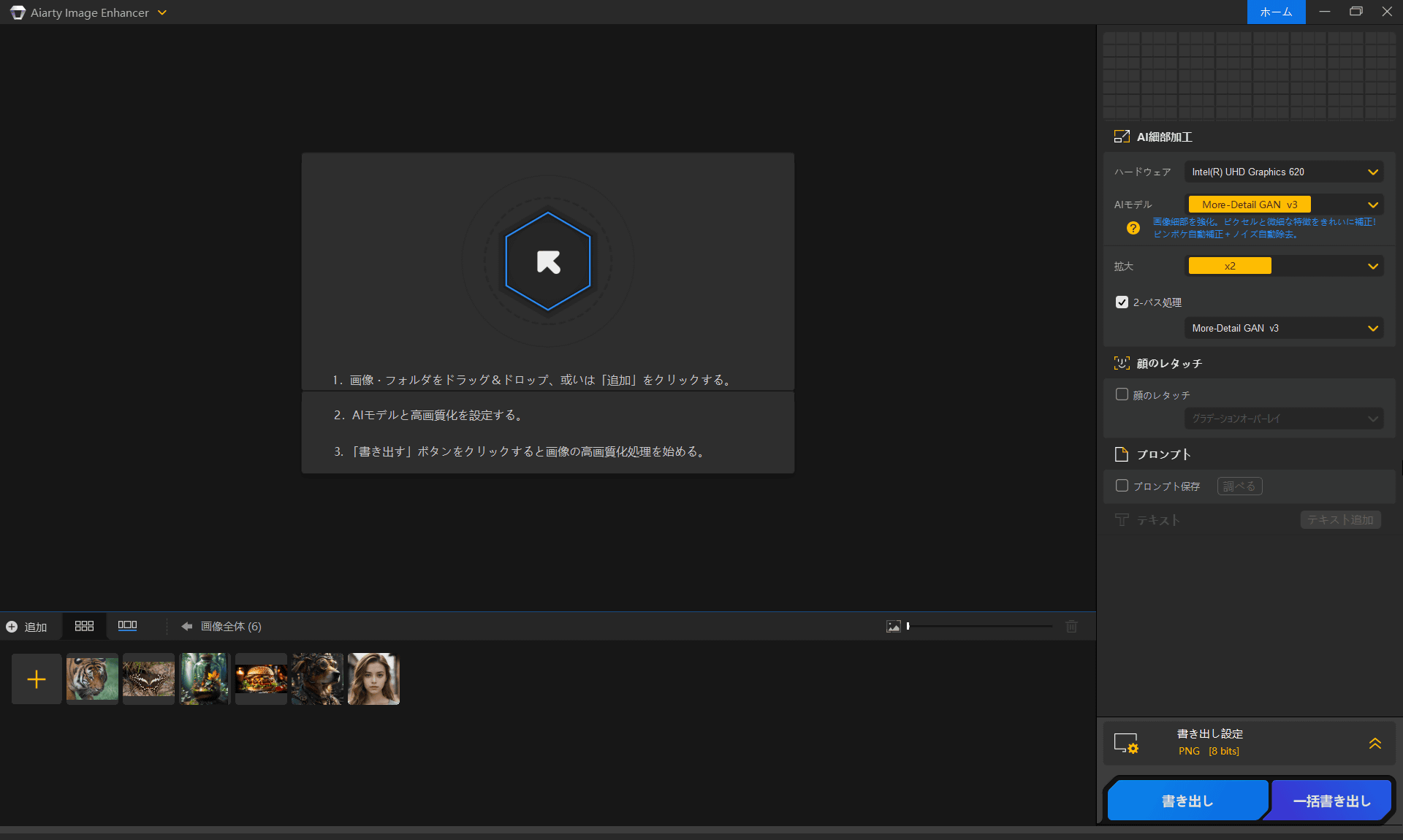Click the hexagon import arrow icon
This screenshot has width=1403, height=840.
(x=548, y=261)
